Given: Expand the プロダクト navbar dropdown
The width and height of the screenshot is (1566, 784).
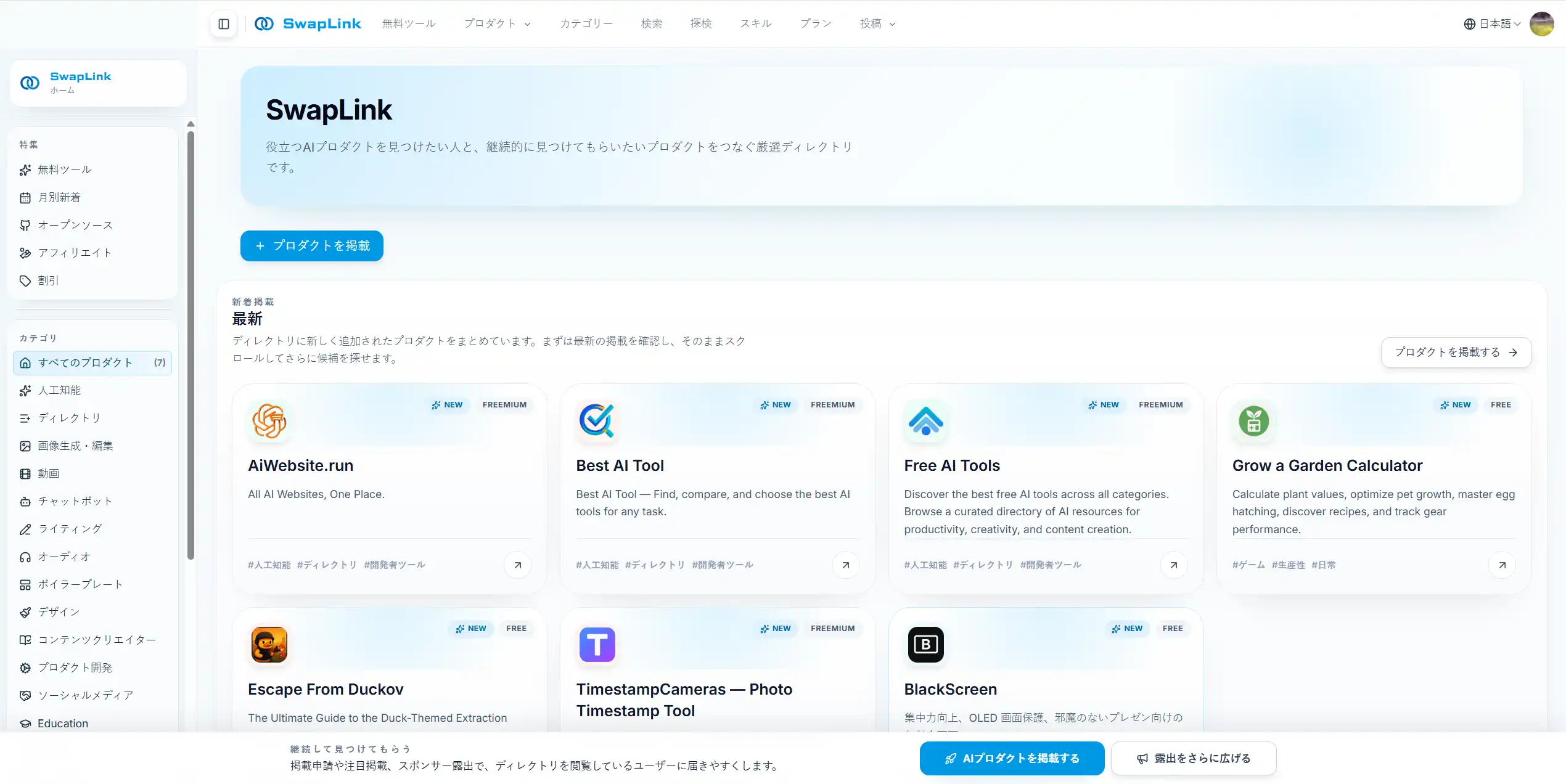Looking at the screenshot, I should click(498, 24).
